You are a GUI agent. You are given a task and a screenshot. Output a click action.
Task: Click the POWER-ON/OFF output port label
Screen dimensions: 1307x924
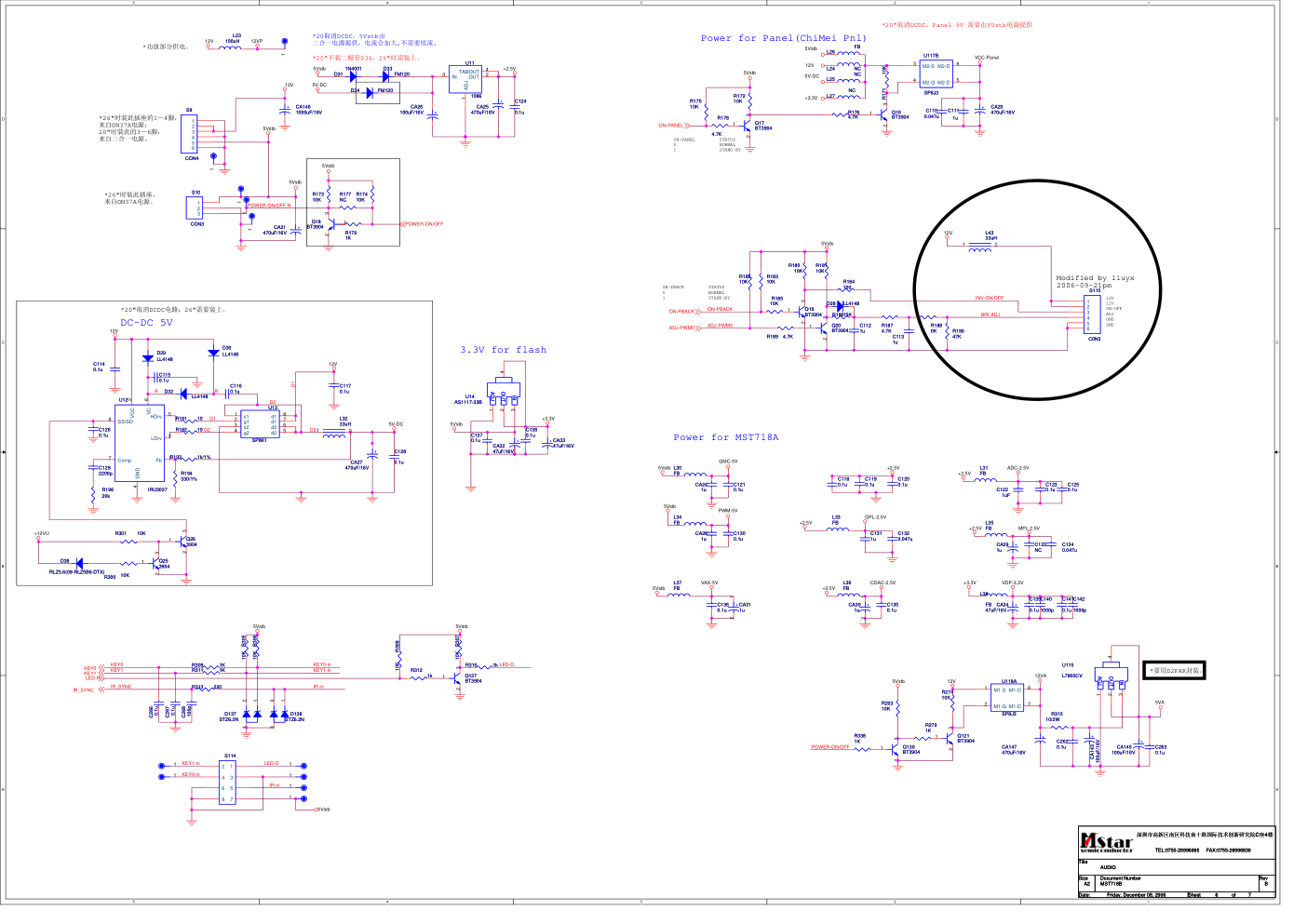(x=424, y=224)
